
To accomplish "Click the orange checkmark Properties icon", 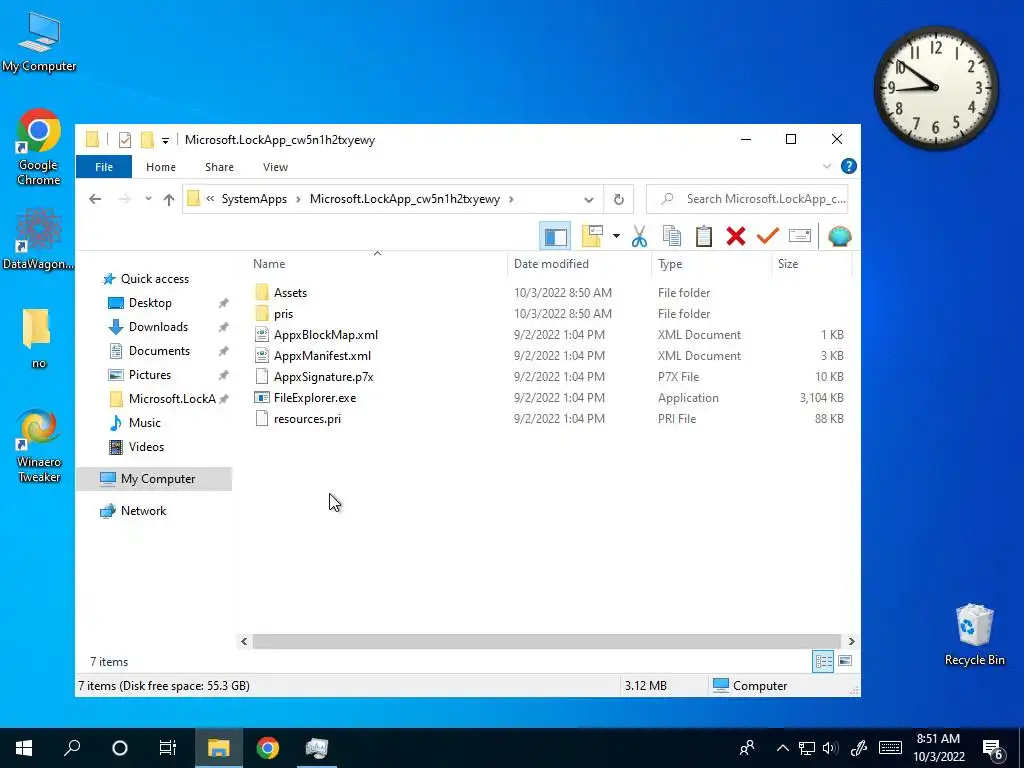I will click(767, 236).
